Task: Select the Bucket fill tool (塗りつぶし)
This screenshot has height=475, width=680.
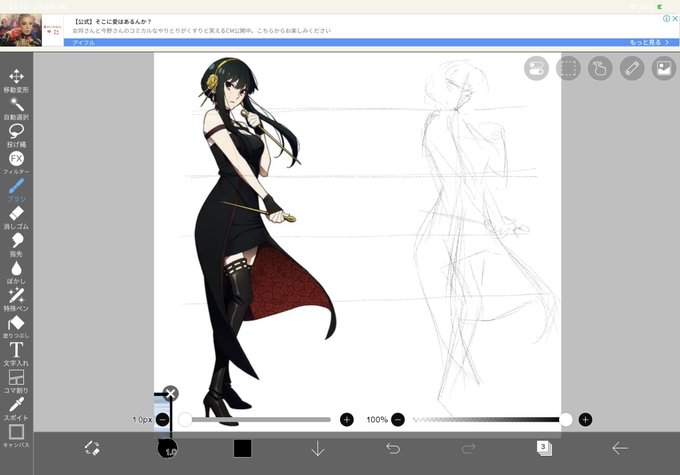Action: pos(16,327)
